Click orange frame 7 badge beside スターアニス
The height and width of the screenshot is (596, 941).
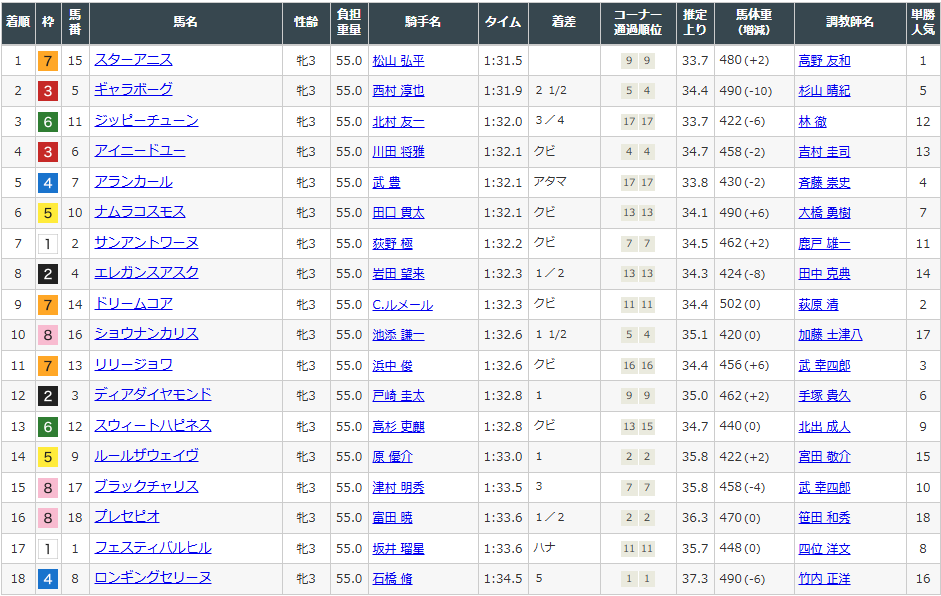coord(47,61)
